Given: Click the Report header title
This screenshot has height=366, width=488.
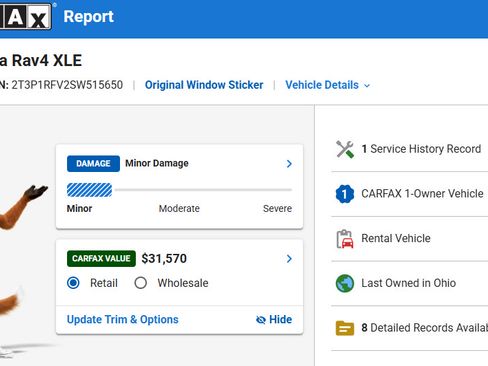Looking at the screenshot, I should click(x=89, y=17).
